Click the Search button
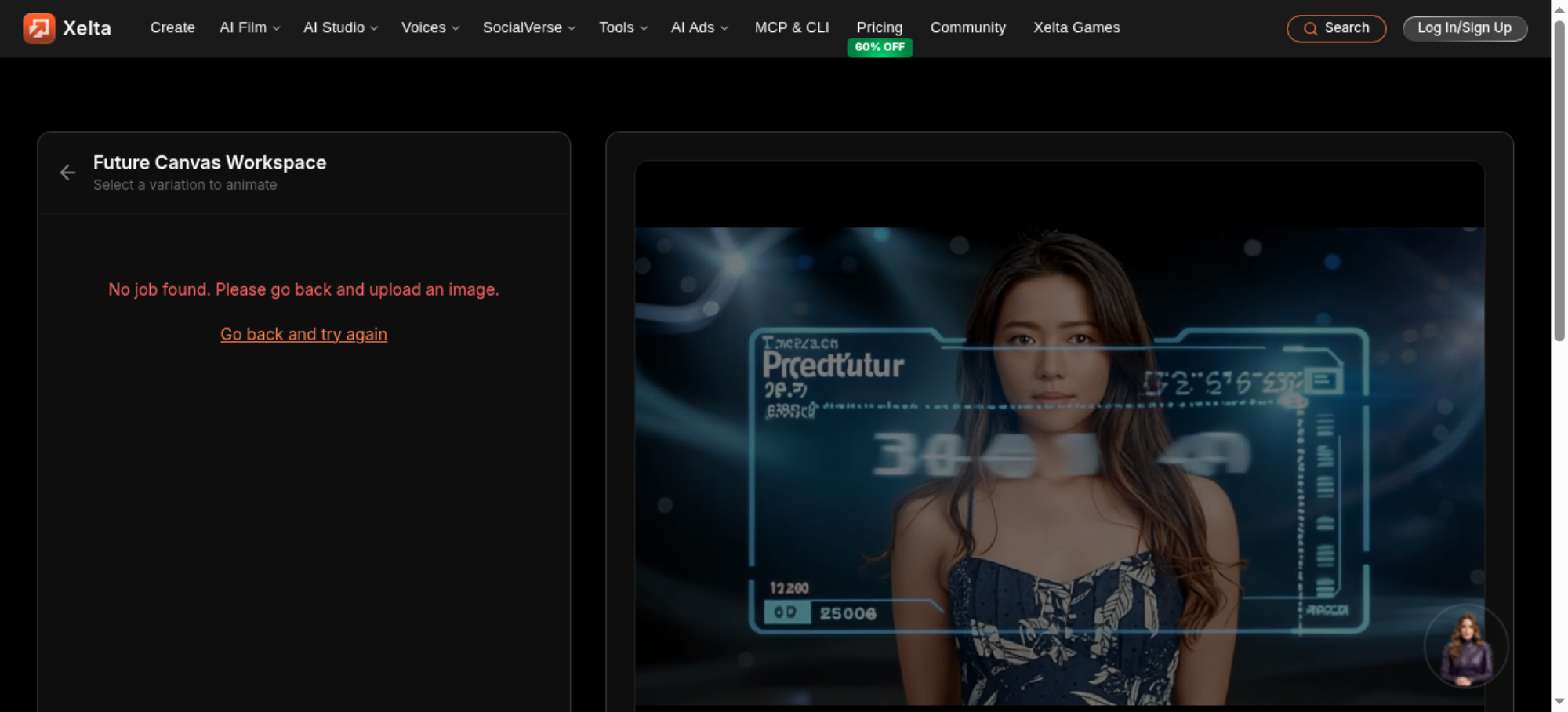 1336,28
